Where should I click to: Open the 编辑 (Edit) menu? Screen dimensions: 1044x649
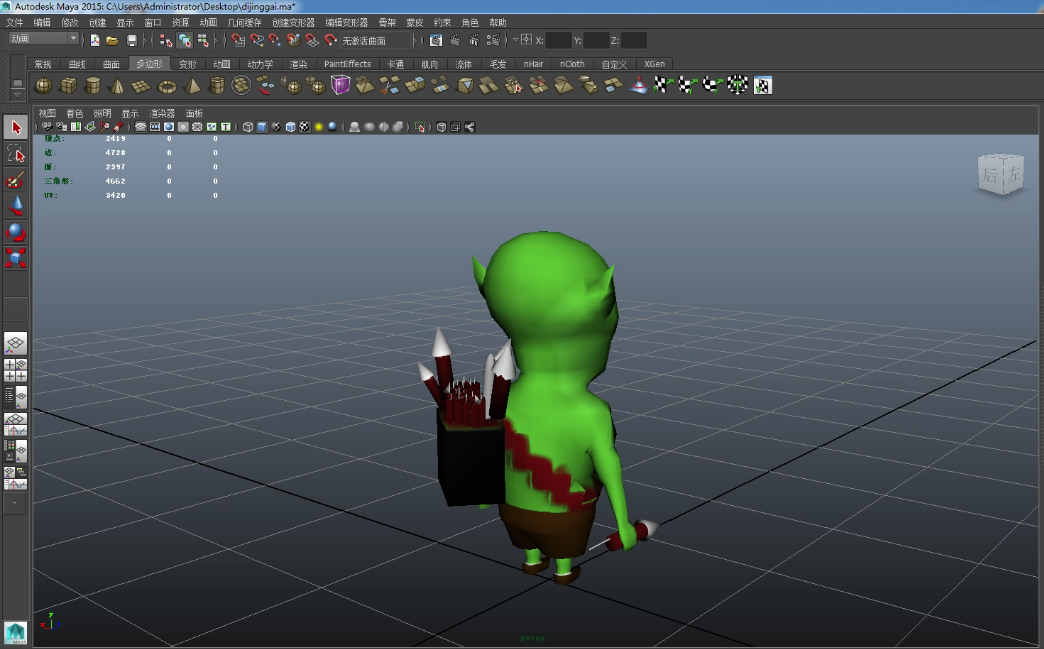(x=42, y=23)
